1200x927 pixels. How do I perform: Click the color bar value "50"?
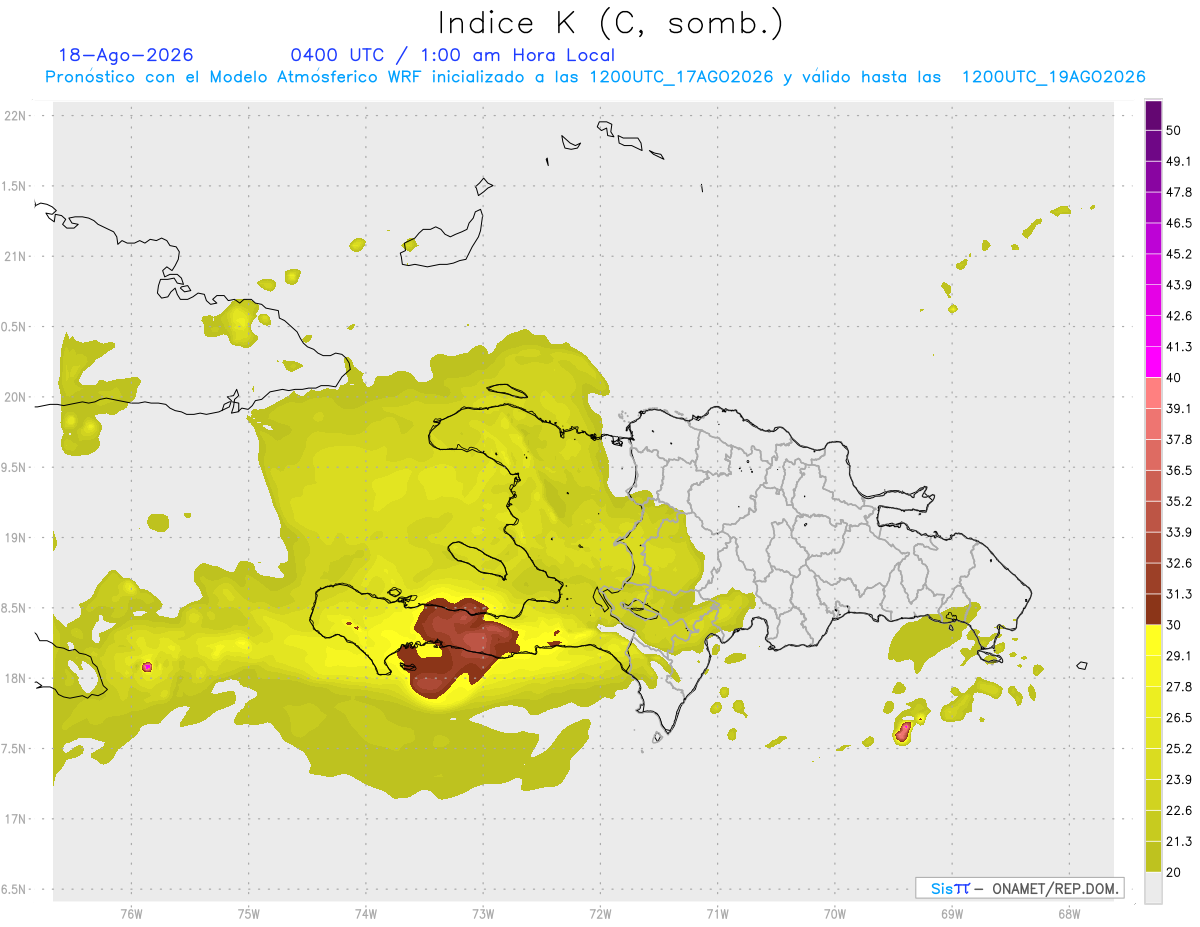click(x=1175, y=131)
